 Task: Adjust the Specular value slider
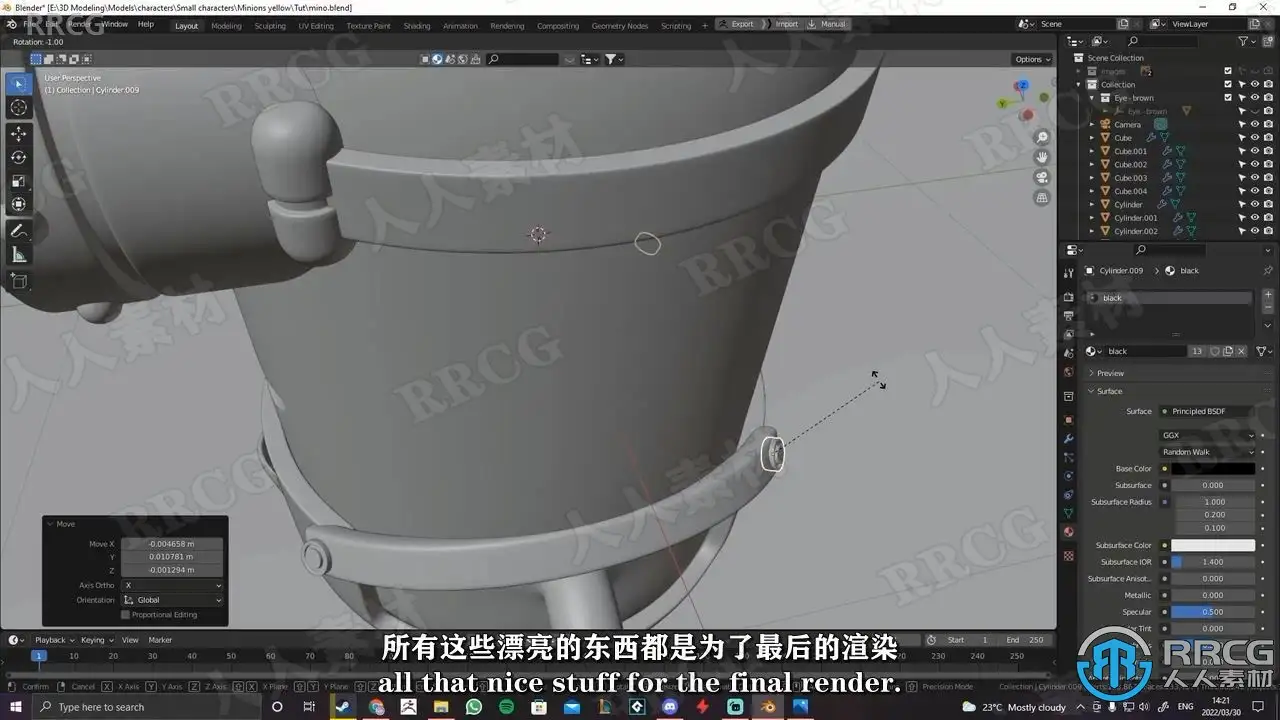[1213, 612]
